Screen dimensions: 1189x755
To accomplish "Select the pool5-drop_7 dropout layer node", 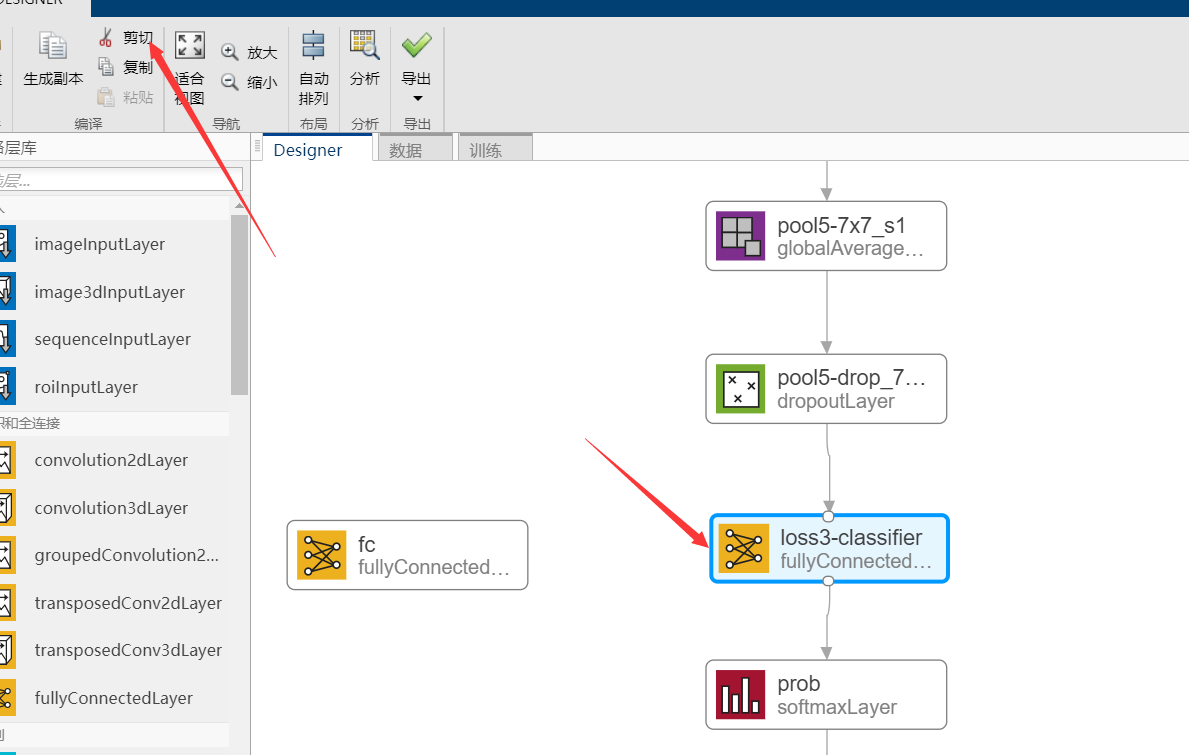I will pos(826,389).
